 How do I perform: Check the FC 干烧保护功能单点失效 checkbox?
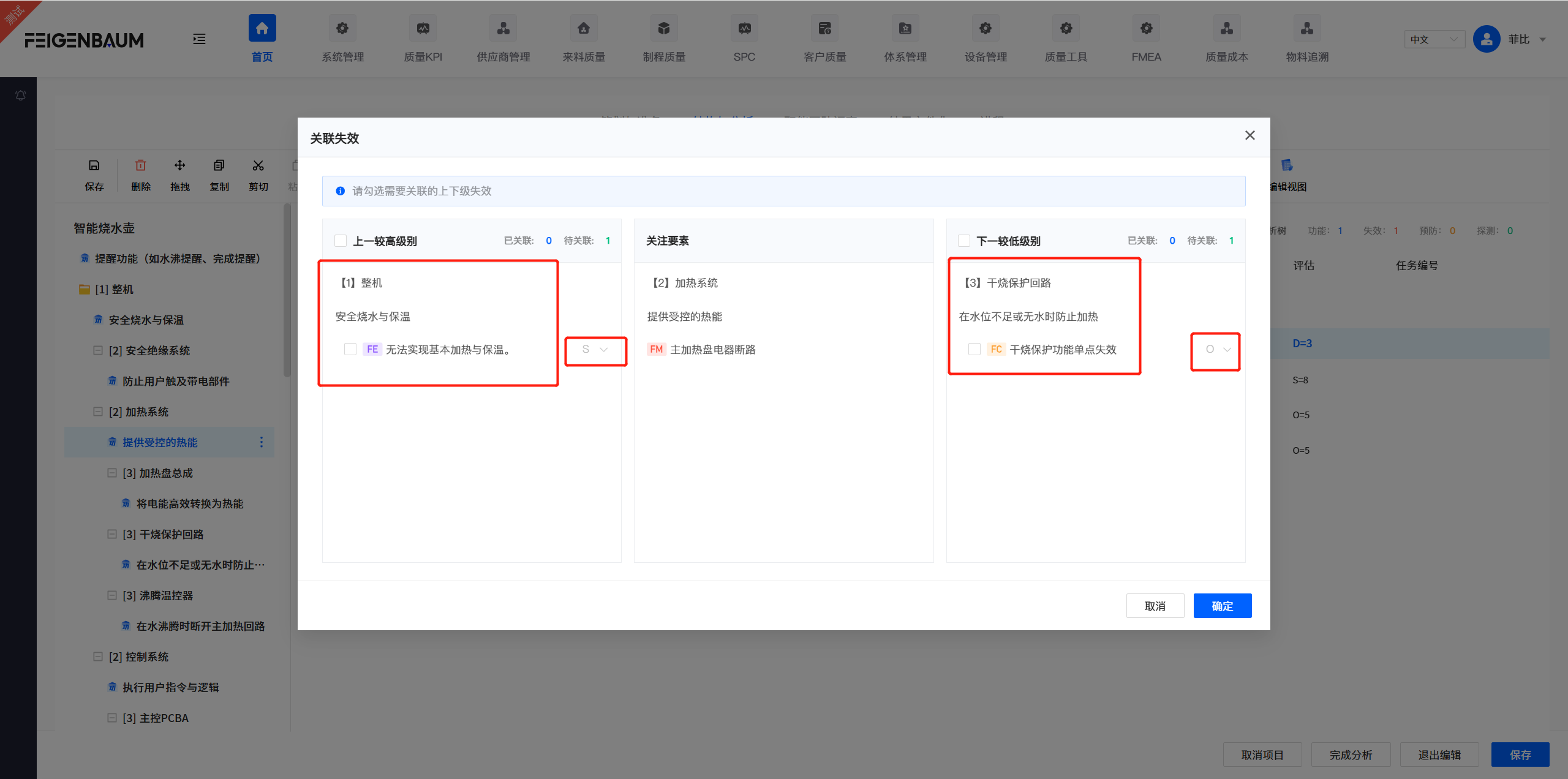(973, 349)
